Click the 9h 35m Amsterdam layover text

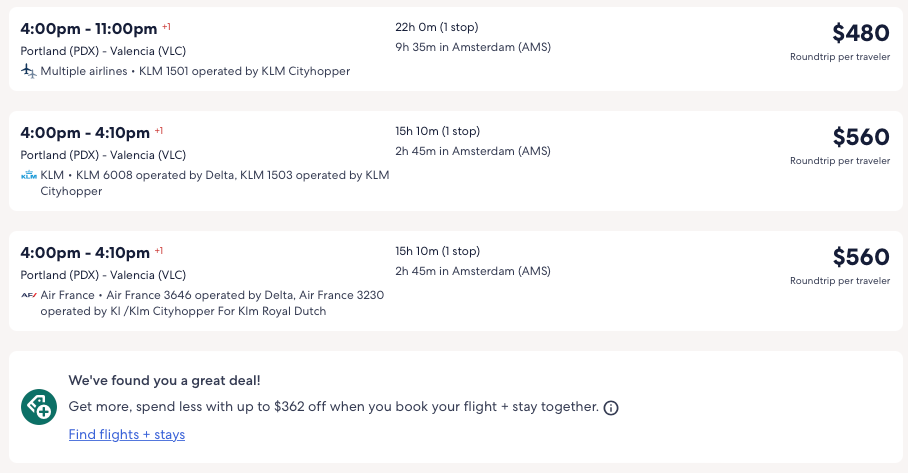[473, 47]
